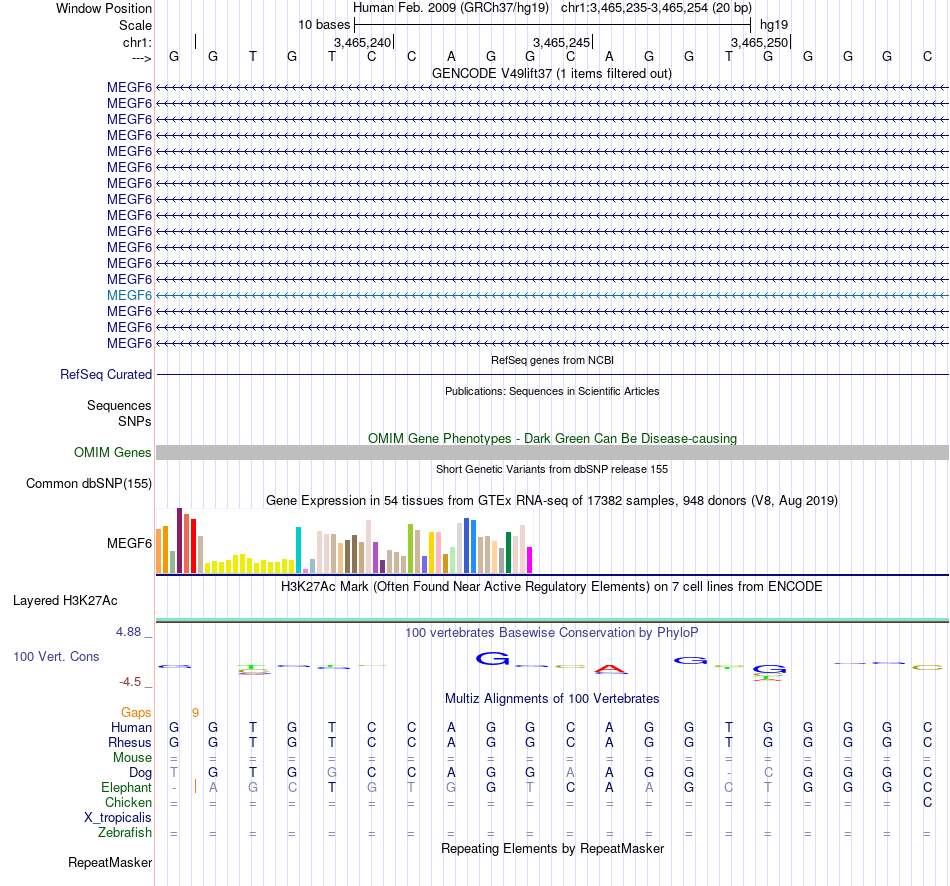Image resolution: width=950 pixels, height=886 pixels.
Task: Select the Scale label in the ruler
Action: tap(135, 25)
